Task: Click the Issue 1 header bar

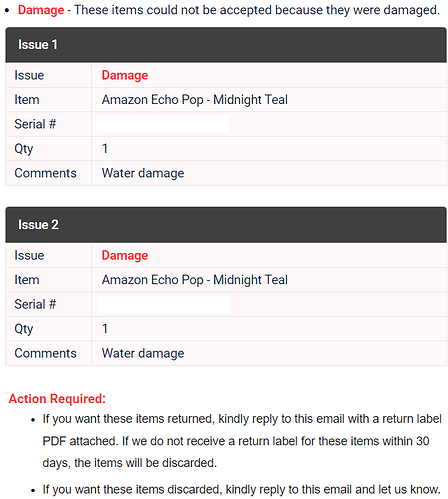Action: pyautogui.click(x=226, y=45)
